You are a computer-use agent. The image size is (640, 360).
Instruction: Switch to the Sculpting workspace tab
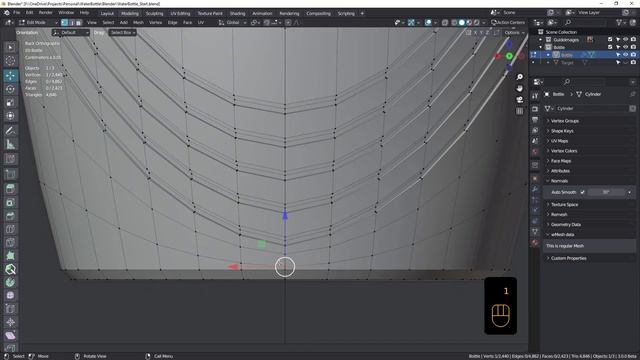point(154,13)
